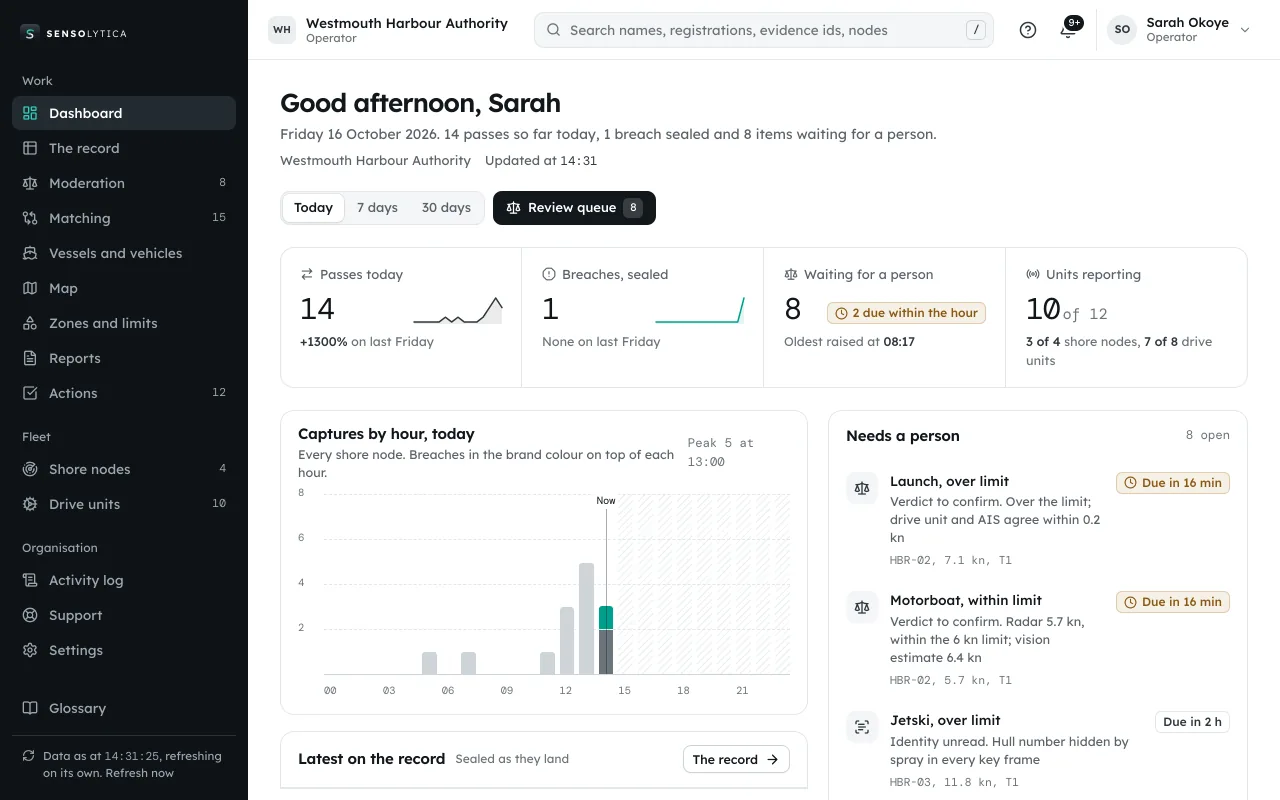Open the Launch, over limit item
Image resolution: width=1280 pixels, height=800 pixels.
pyautogui.click(x=1038, y=520)
